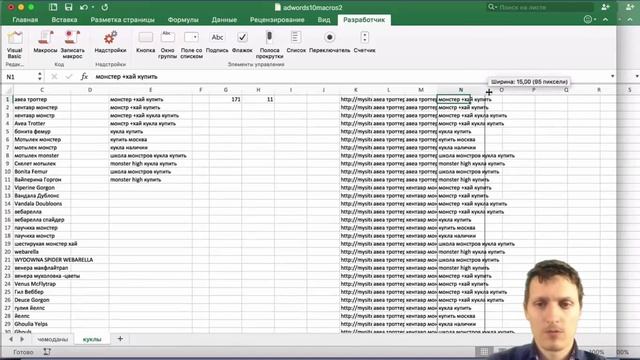Select column C header
640x360 pixels.
[x=42, y=90]
